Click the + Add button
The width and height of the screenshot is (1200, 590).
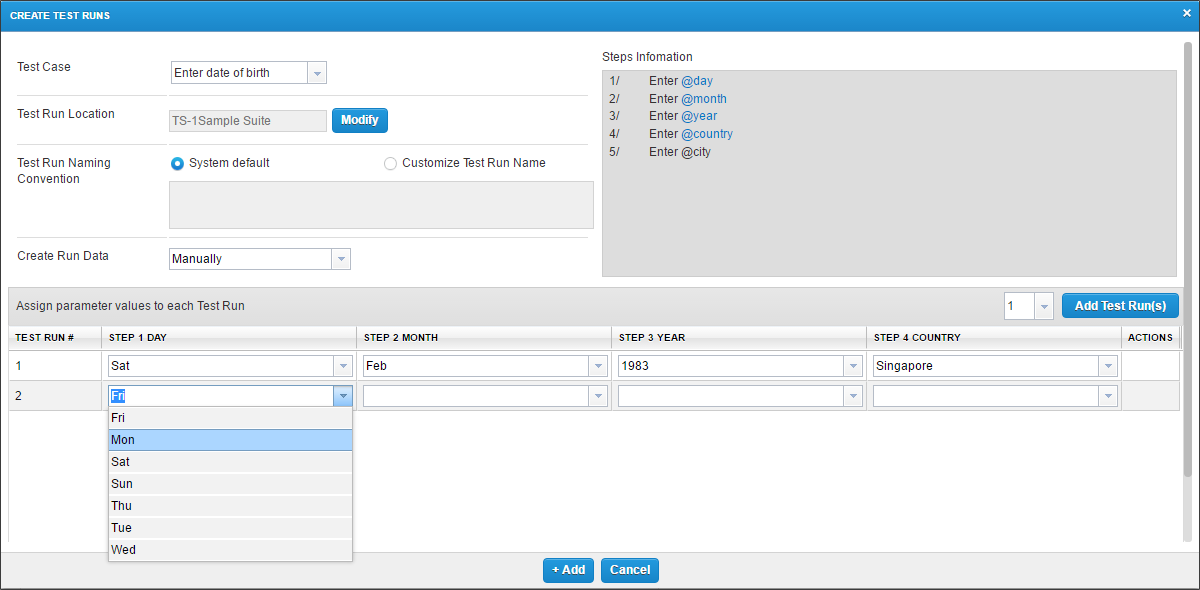(x=568, y=570)
